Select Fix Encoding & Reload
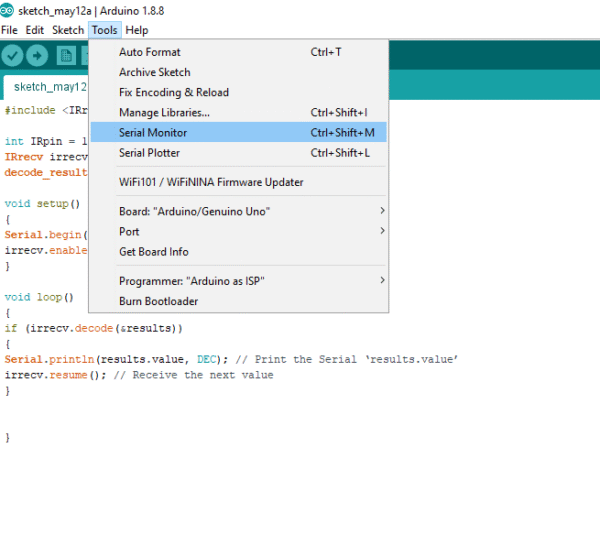The width and height of the screenshot is (600, 546). 174,92
